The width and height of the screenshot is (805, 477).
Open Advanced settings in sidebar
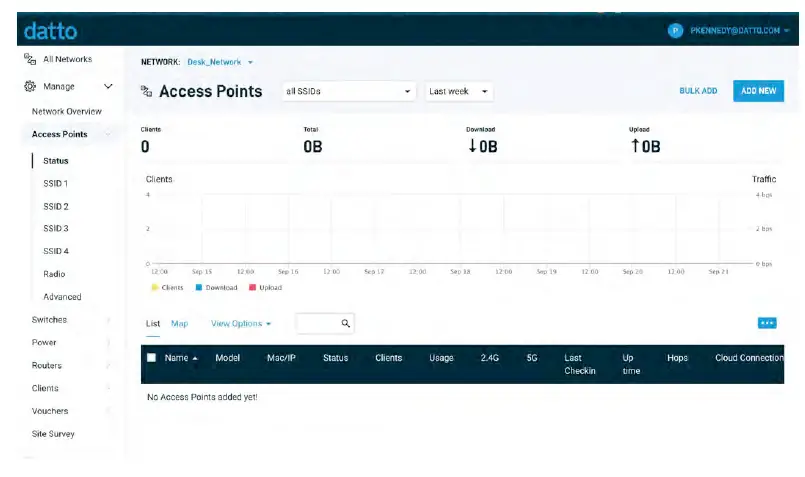[62, 297]
